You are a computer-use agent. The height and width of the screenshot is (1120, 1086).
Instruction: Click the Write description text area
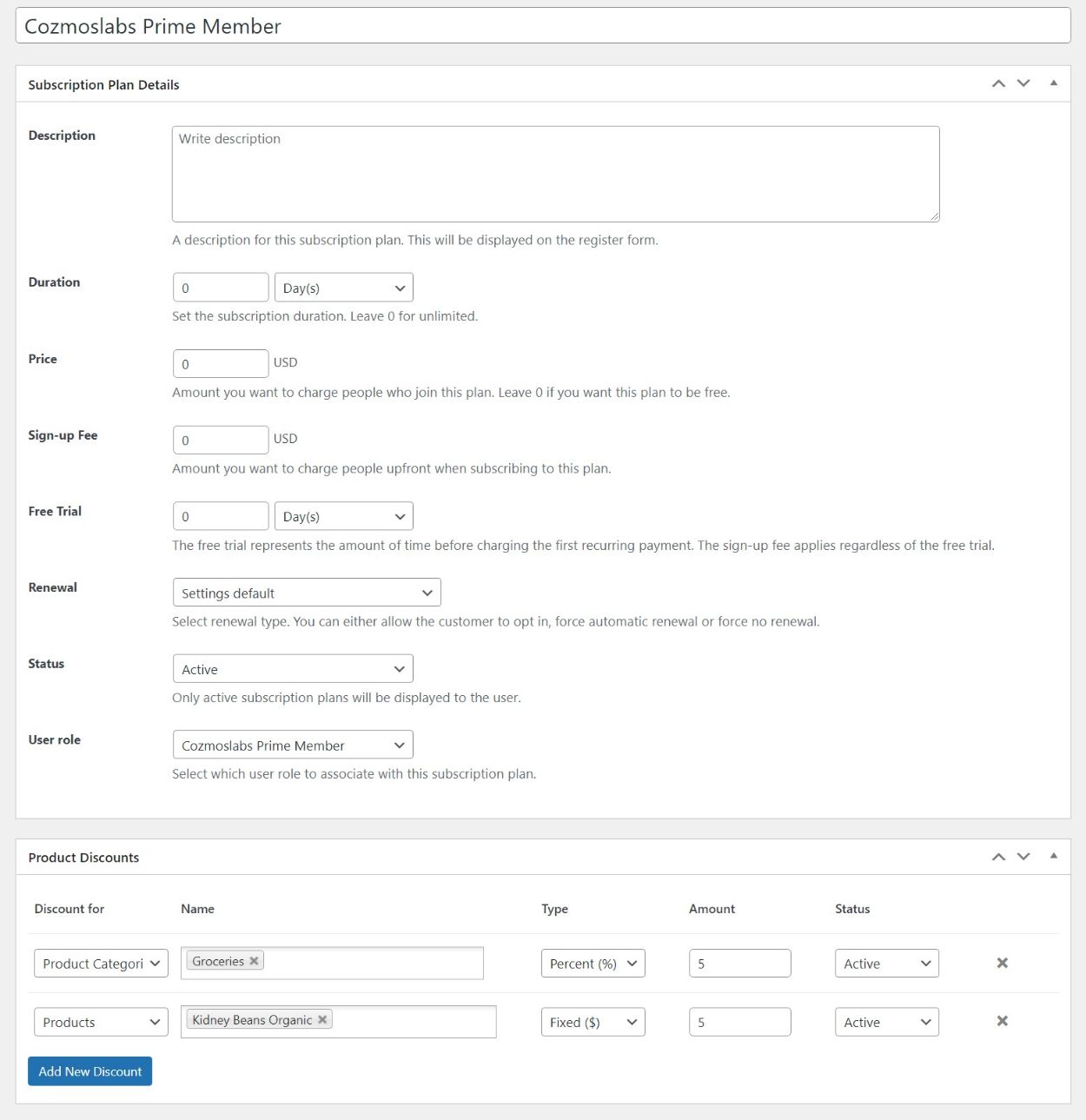pyautogui.click(x=556, y=174)
